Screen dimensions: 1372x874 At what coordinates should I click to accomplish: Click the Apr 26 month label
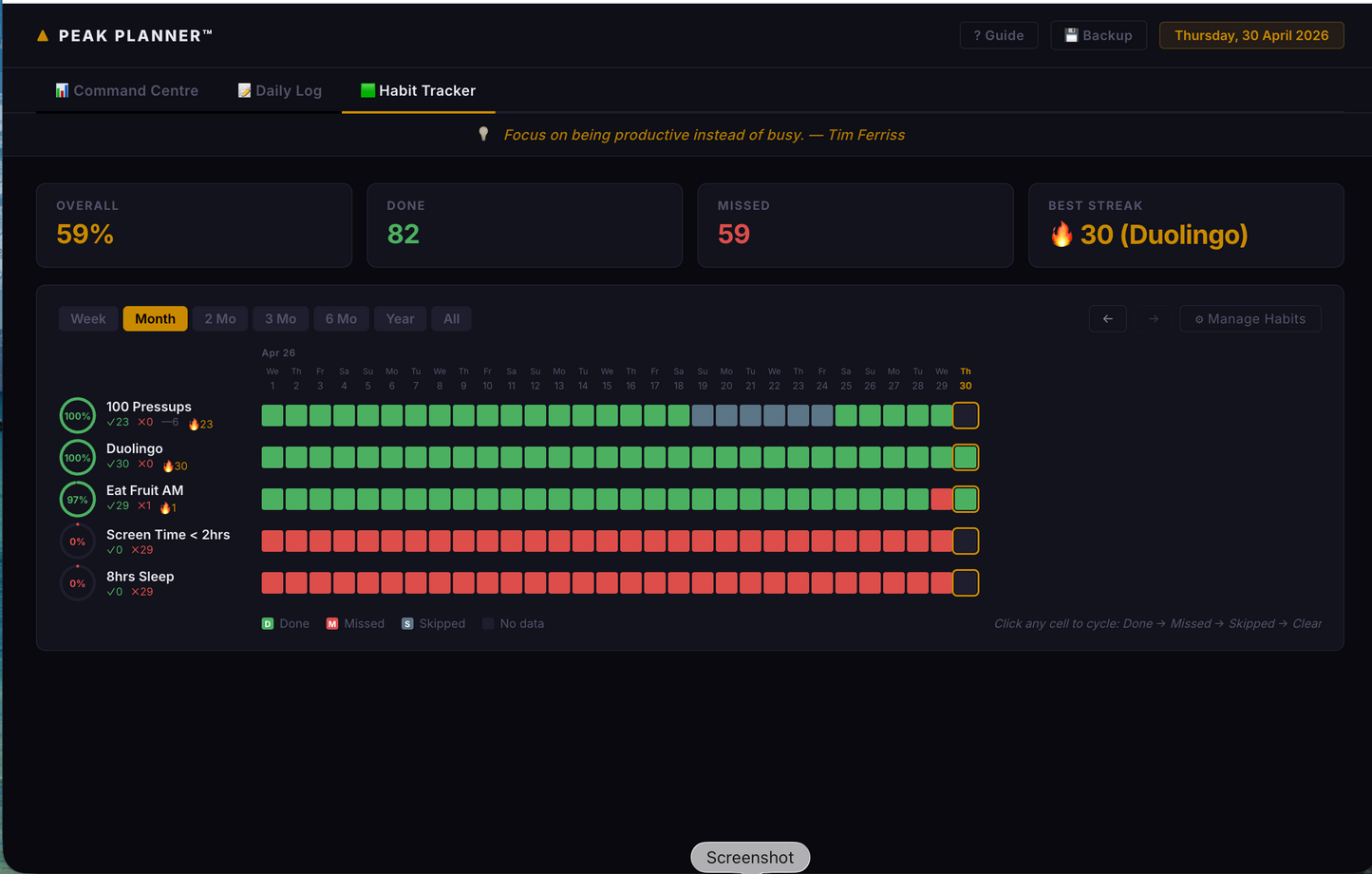(278, 352)
